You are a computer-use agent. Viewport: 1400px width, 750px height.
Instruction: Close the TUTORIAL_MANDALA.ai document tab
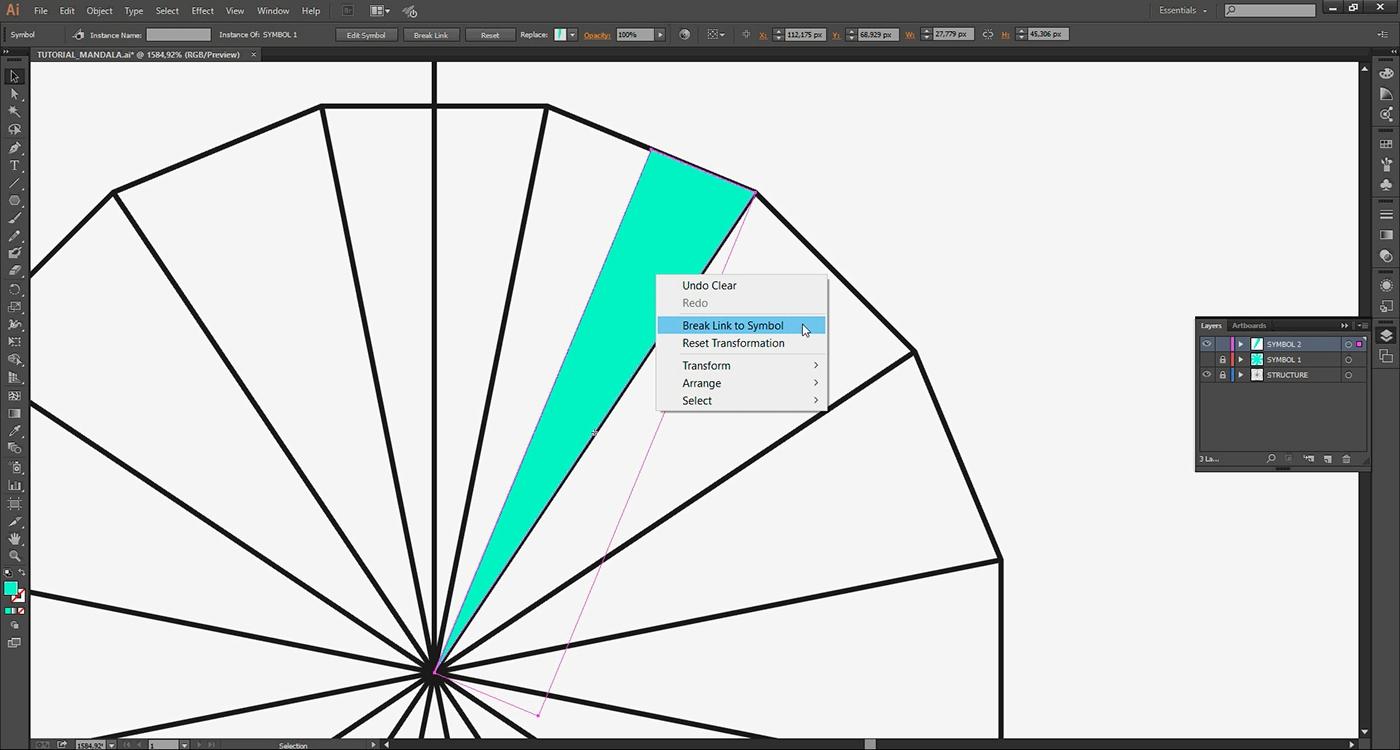click(253, 55)
